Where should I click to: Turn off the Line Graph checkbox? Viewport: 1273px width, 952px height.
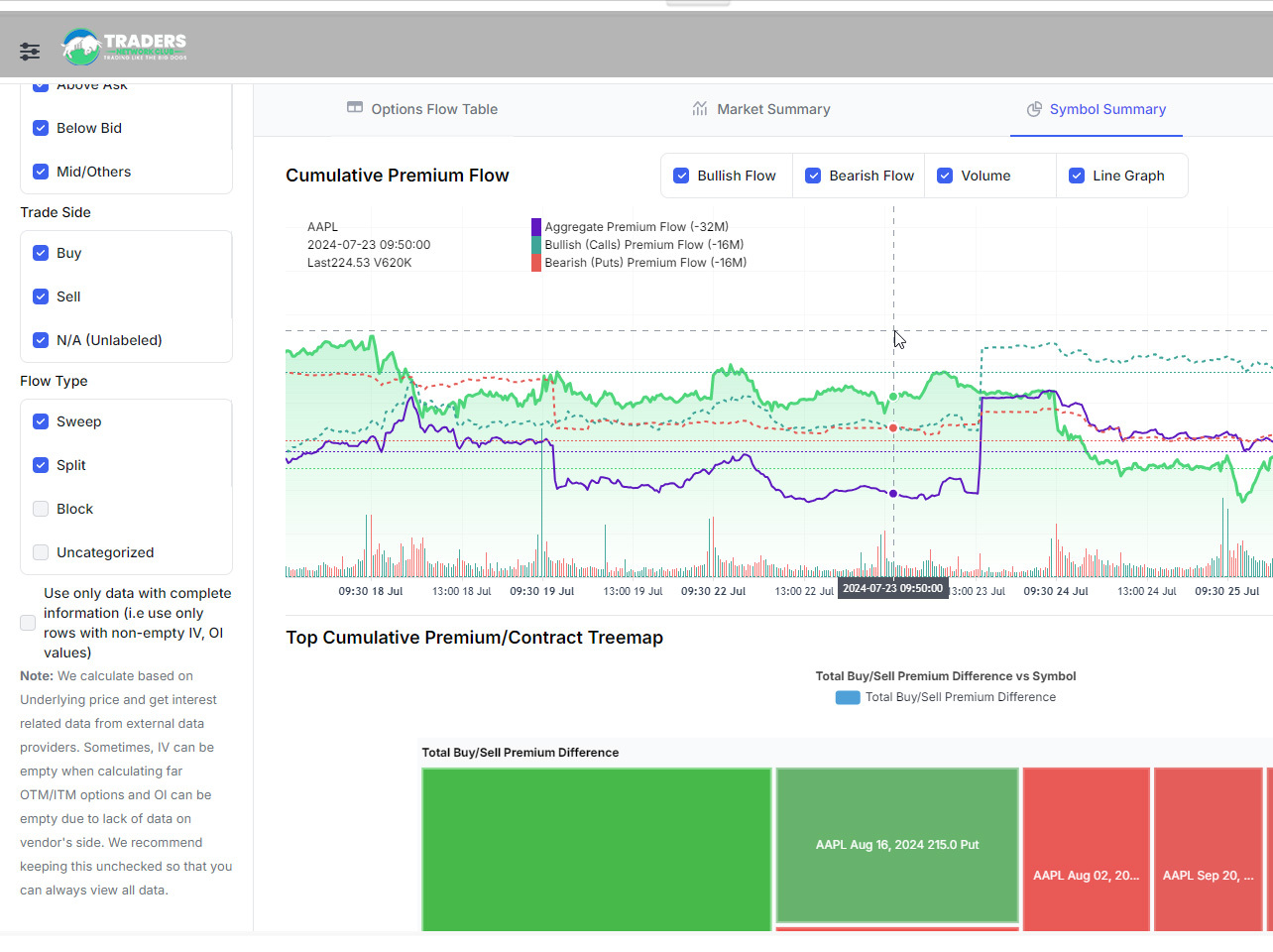click(x=1077, y=176)
